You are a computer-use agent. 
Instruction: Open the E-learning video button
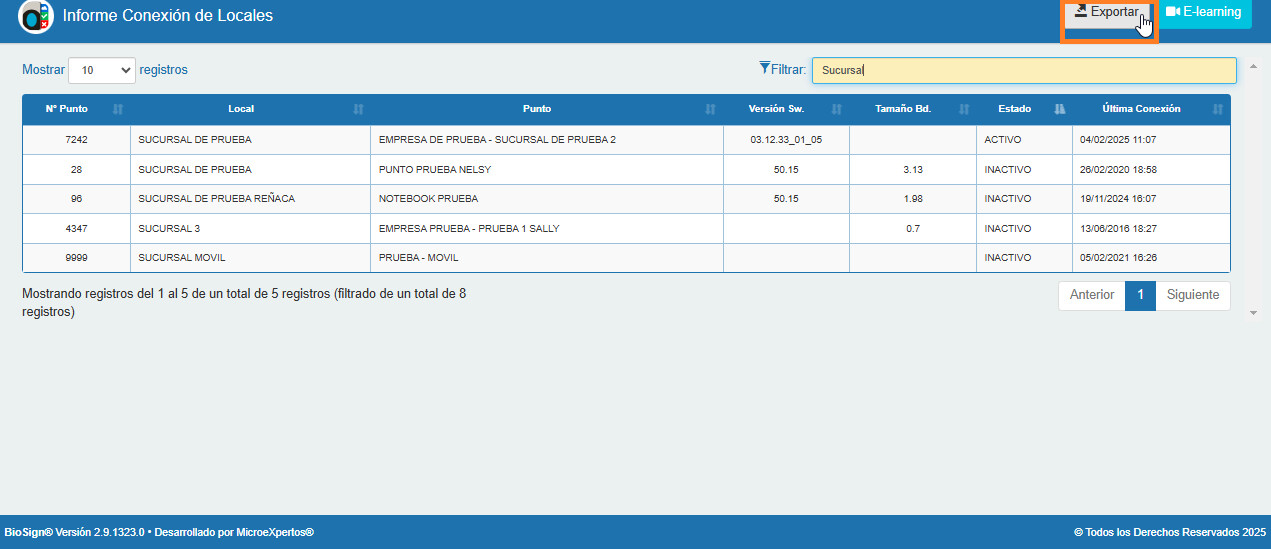pyautogui.click(x=1204, y=13)
